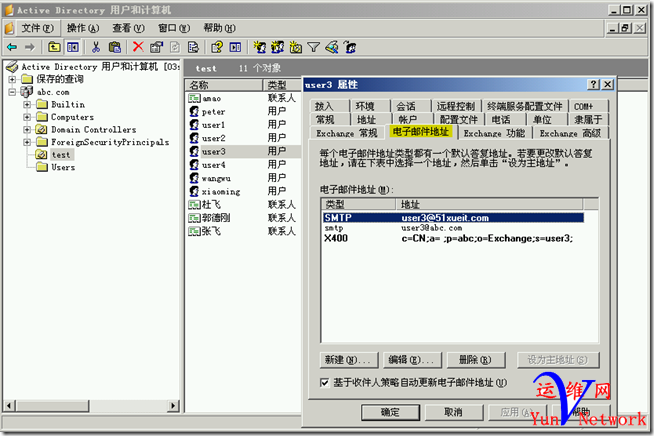
Task: Select the X400 address row
Action: click(453, 238)
